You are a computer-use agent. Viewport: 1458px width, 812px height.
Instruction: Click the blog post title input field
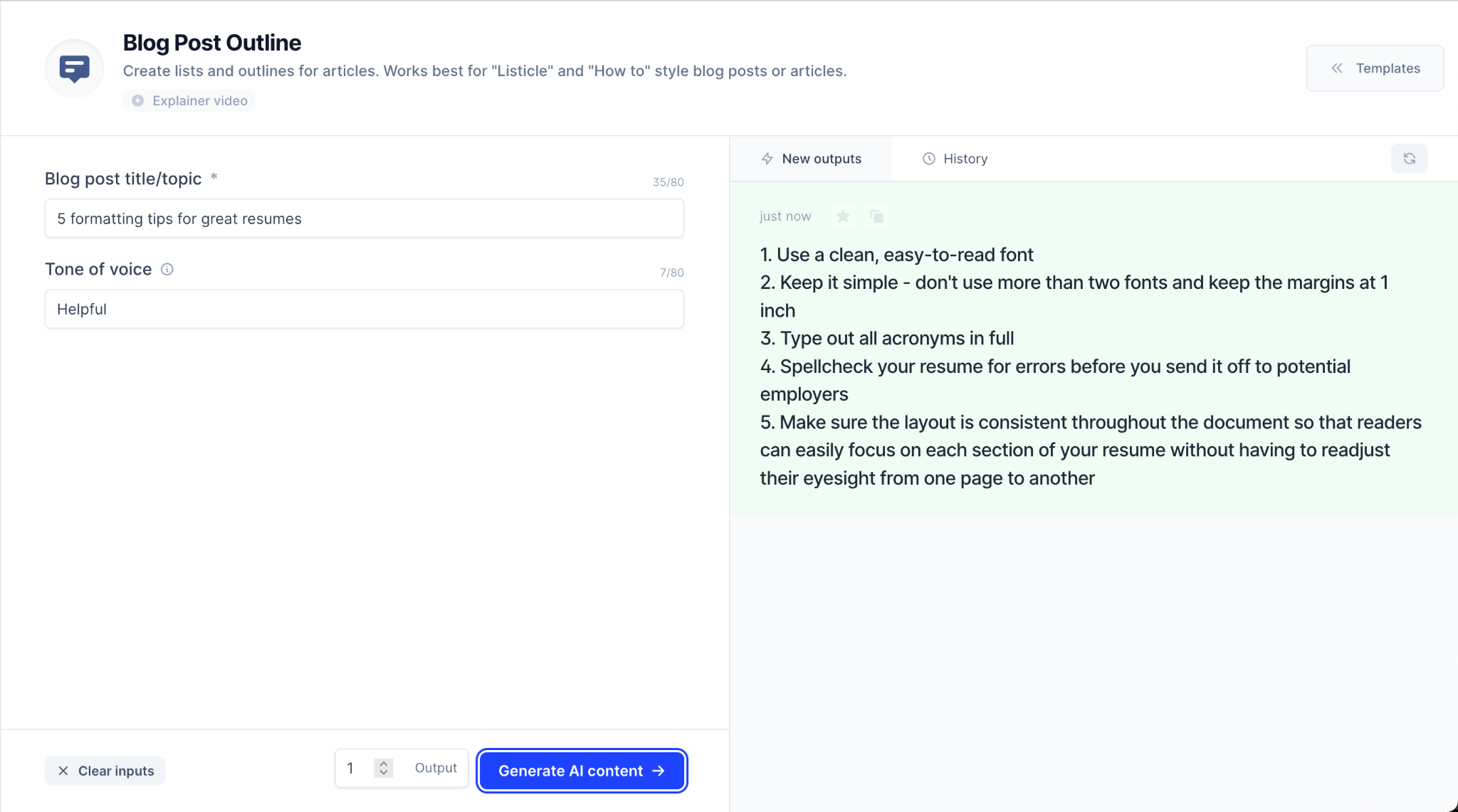364,218
